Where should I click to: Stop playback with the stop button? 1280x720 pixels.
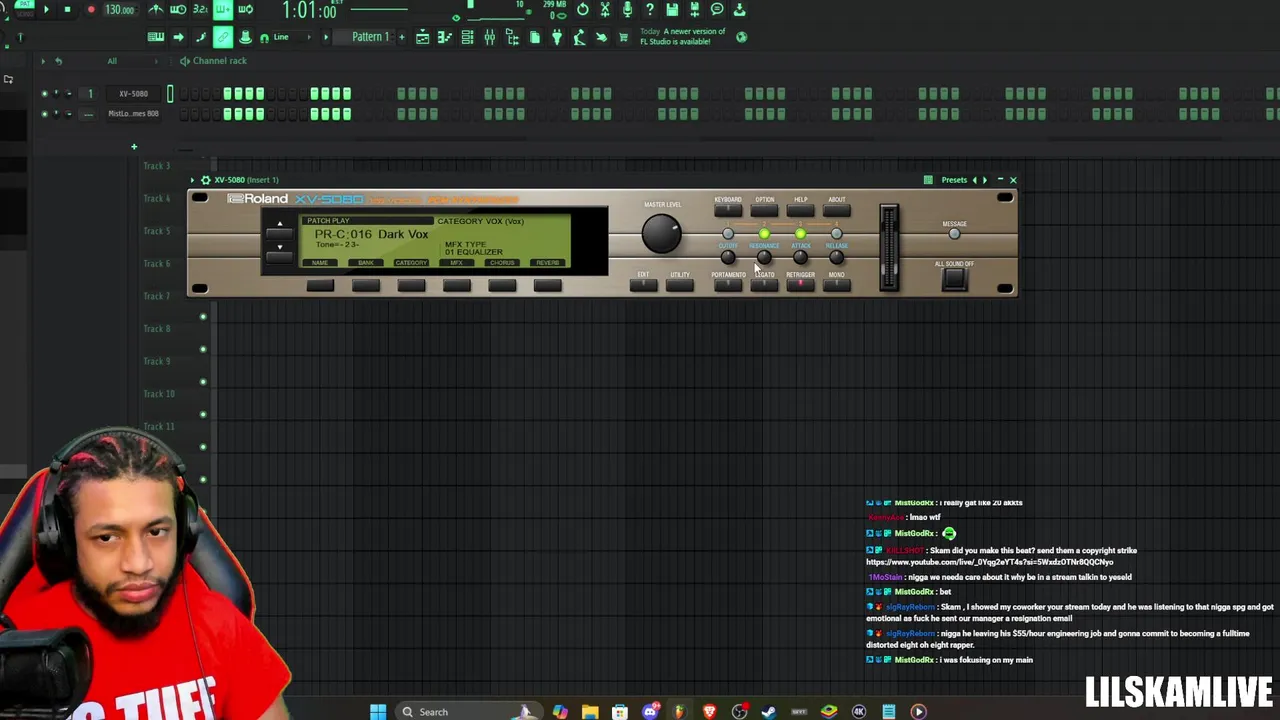coord(67,10)
